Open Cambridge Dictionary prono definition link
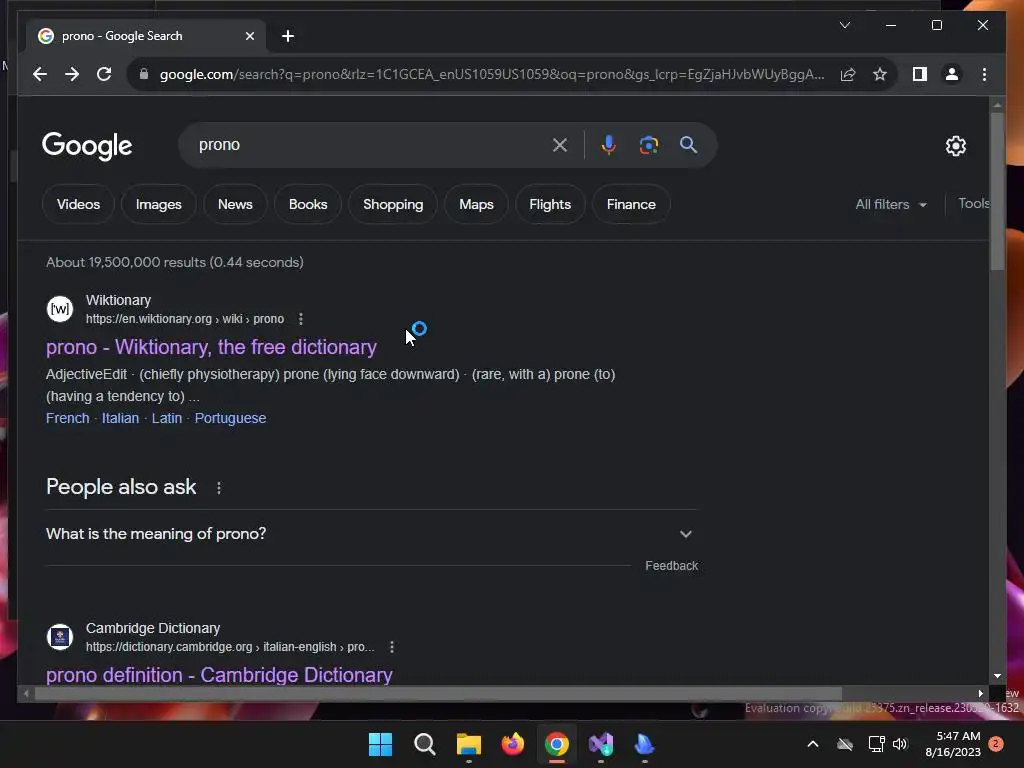 tap(219, 675)
